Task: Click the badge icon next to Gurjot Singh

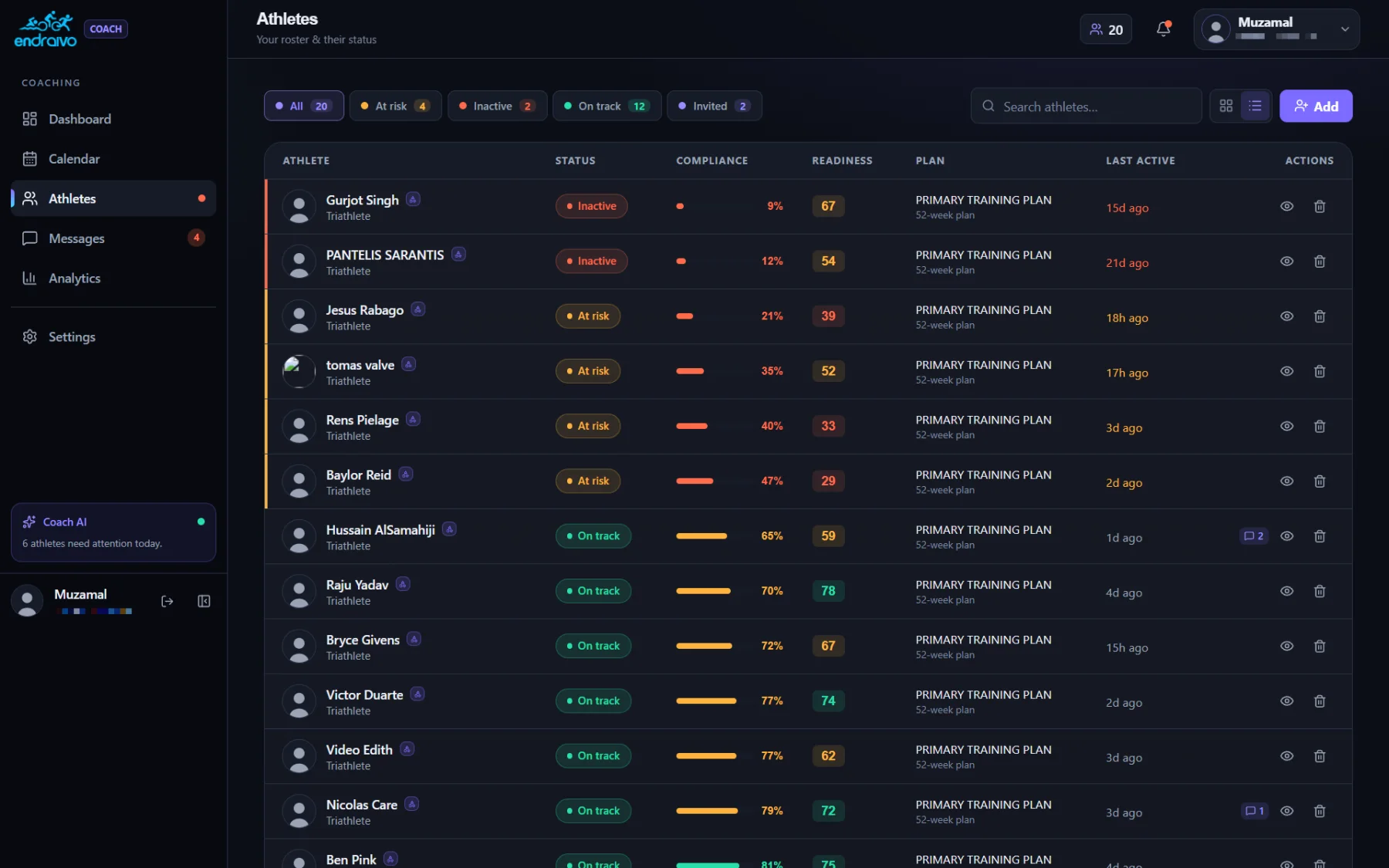Action: [x=414, y=199]
